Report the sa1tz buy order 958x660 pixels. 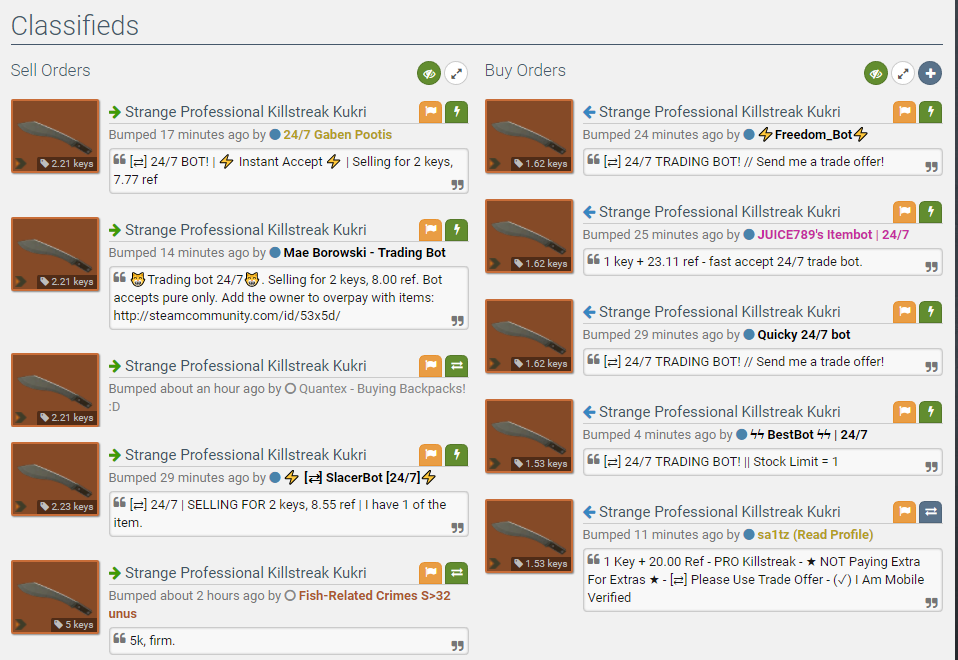pos(905,512)
